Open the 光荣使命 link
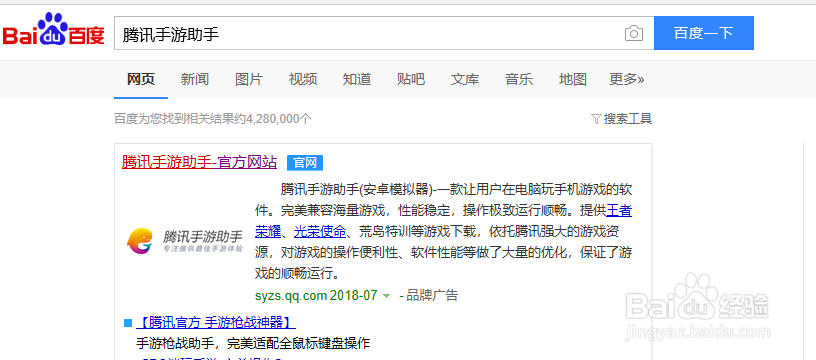816x360 pixels. [320, 232]
